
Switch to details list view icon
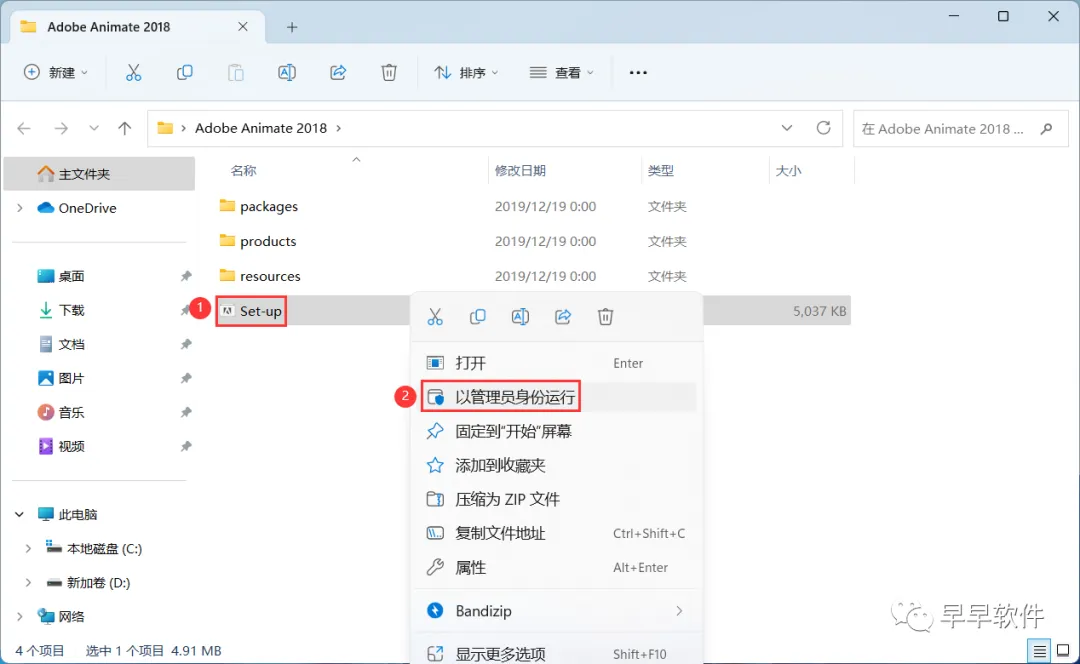click(1039, 650)
